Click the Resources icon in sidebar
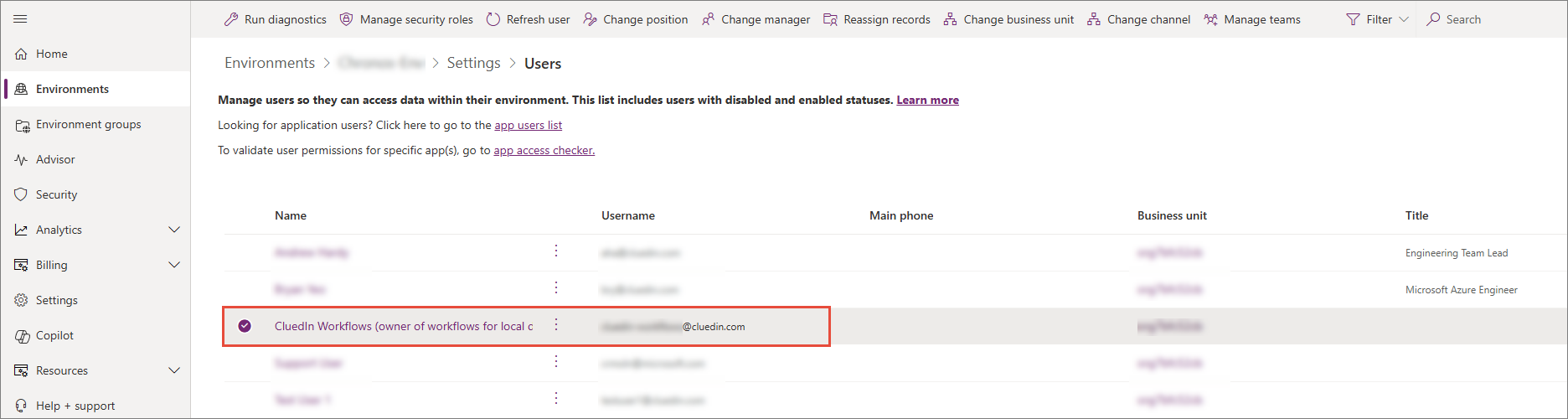The width and height of the screenshot is (1568, 419). 21,370
